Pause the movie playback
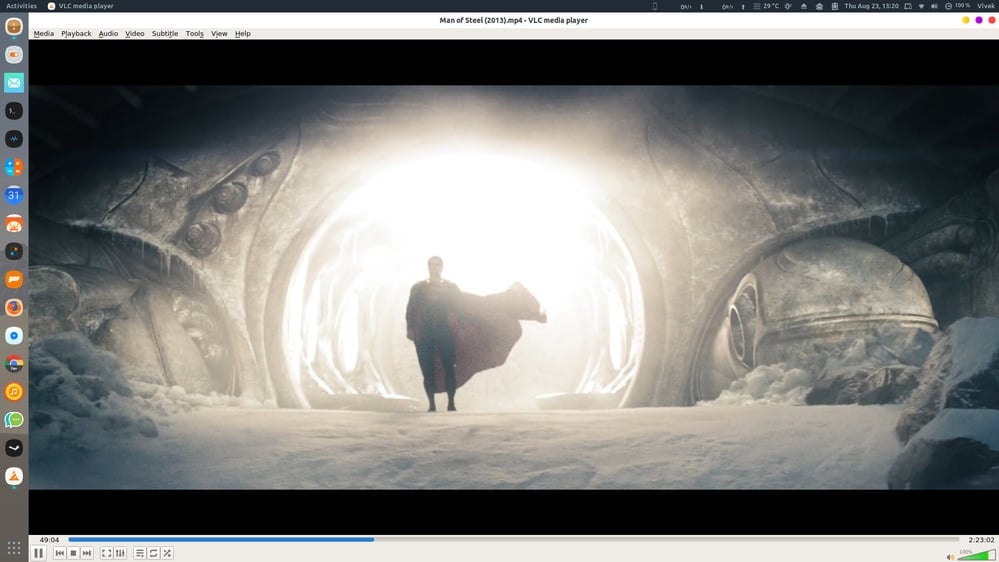 coord(38,553)
